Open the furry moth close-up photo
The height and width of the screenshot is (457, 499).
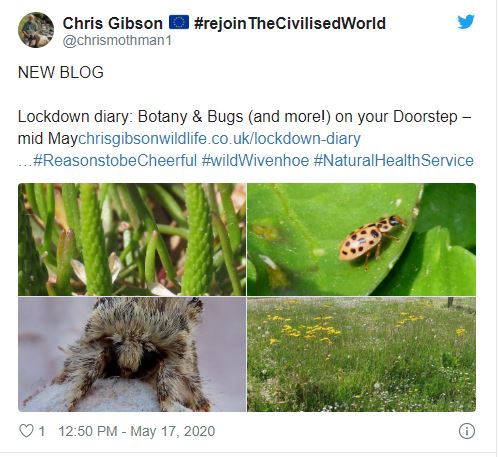[x=132, y=354]
